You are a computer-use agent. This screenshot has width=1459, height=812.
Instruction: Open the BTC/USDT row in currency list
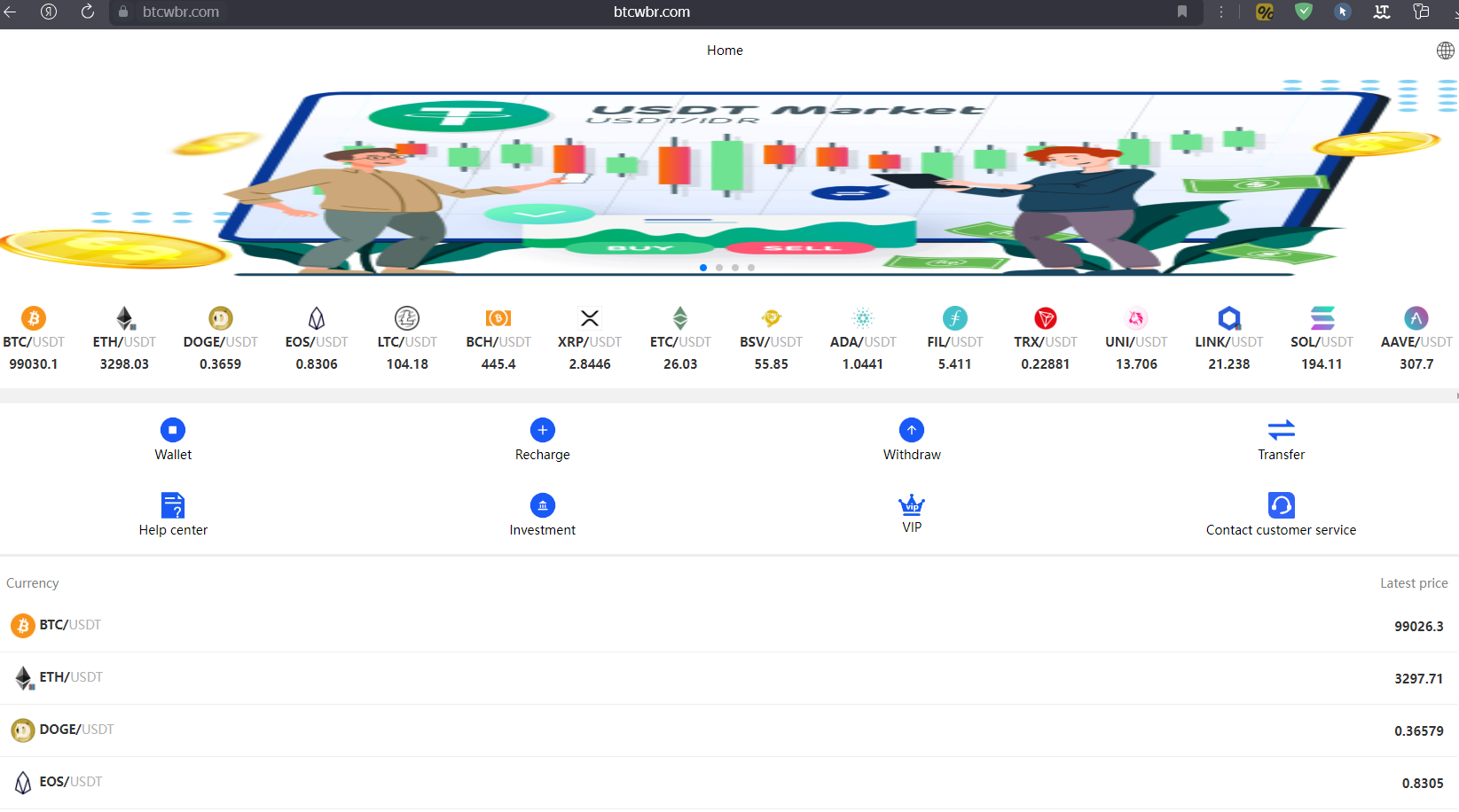[x=729, y=626]
